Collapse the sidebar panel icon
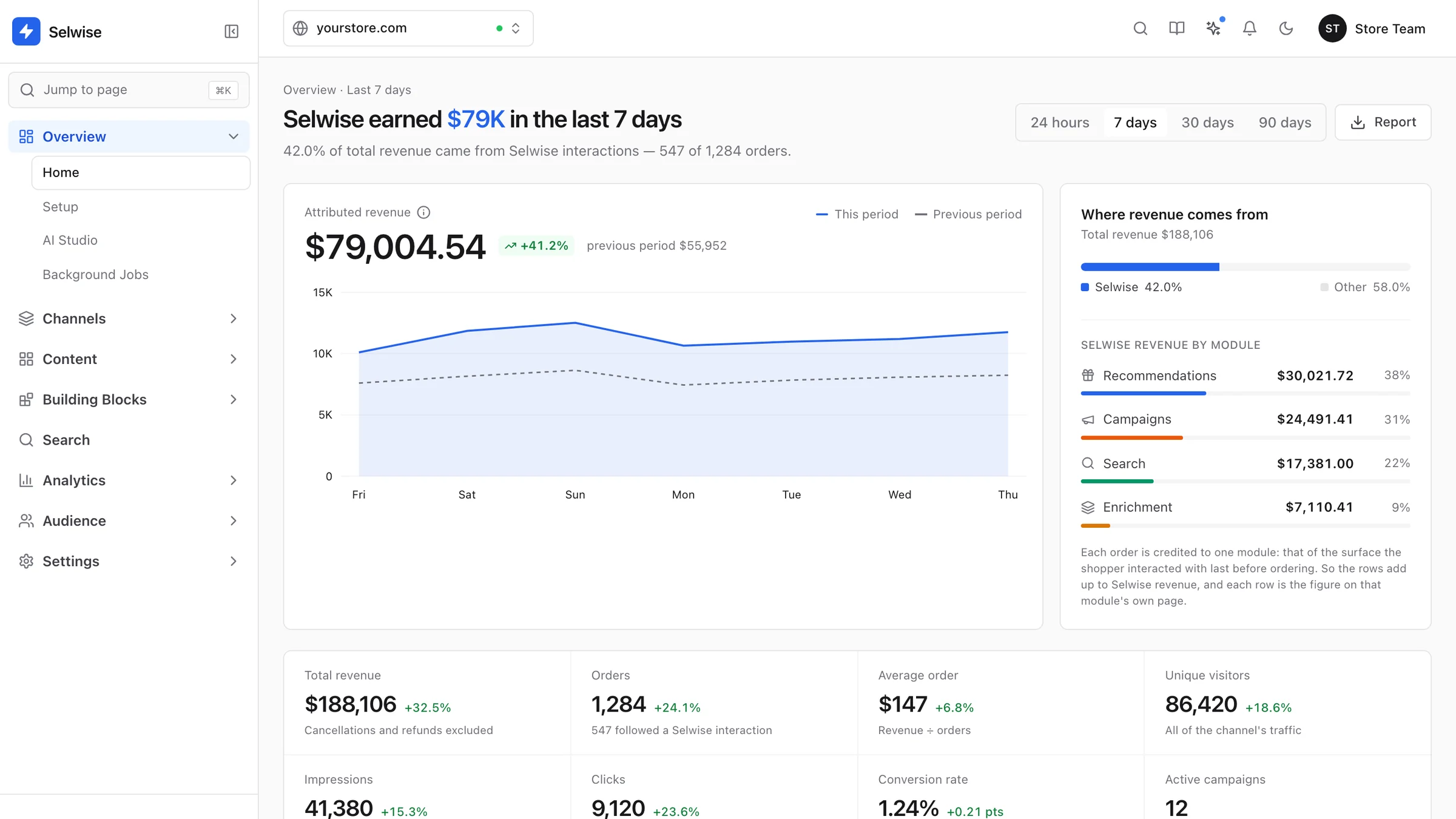The image size is (1456, 819). pyautogui.click(x=231, y=31)
